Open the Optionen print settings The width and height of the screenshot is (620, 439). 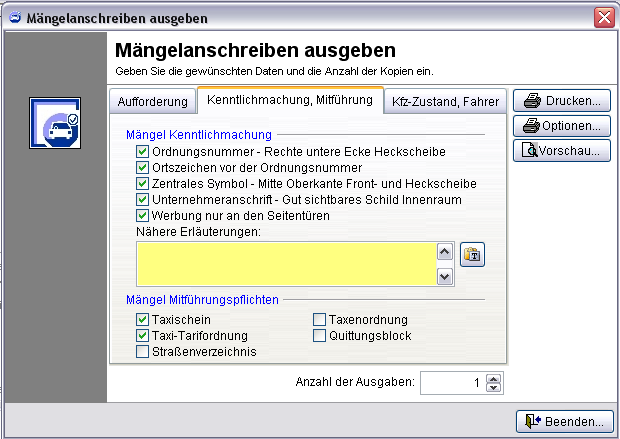(x=562, y=126)
